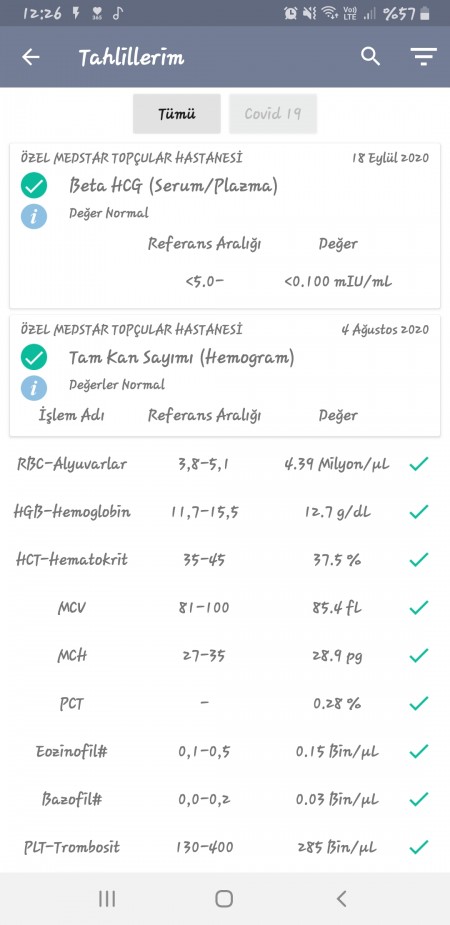
Task: Open the search magnifier icon
Action: (x=370, y=57)
